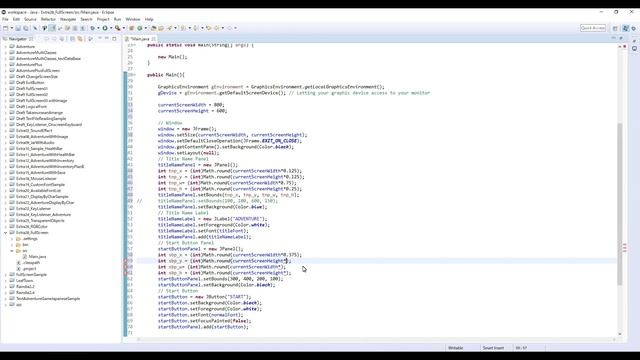Click the Collapse All icon in Navigator
640x360 pixels.
coord(72,39)
